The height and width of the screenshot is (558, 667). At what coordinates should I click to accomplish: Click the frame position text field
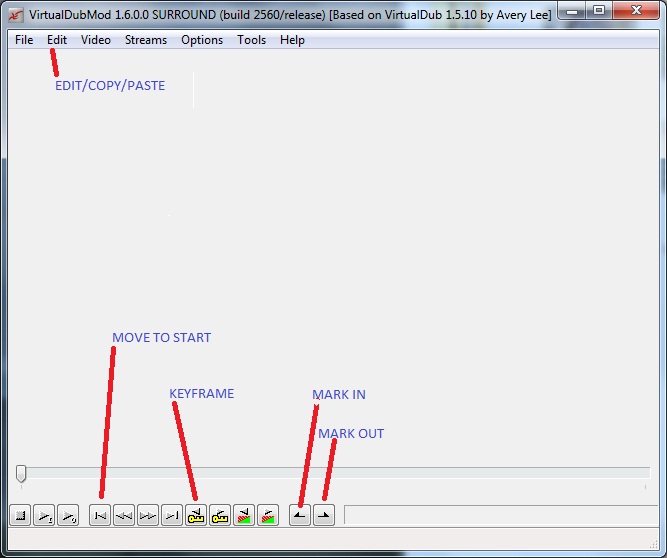[501, 515]
